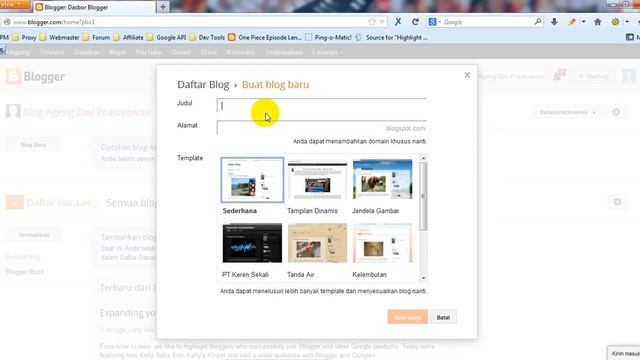Image resolution: width=640 pixels, height=360 pixels.
Task: Click Drive in Google bar
Action: point(208,52)
